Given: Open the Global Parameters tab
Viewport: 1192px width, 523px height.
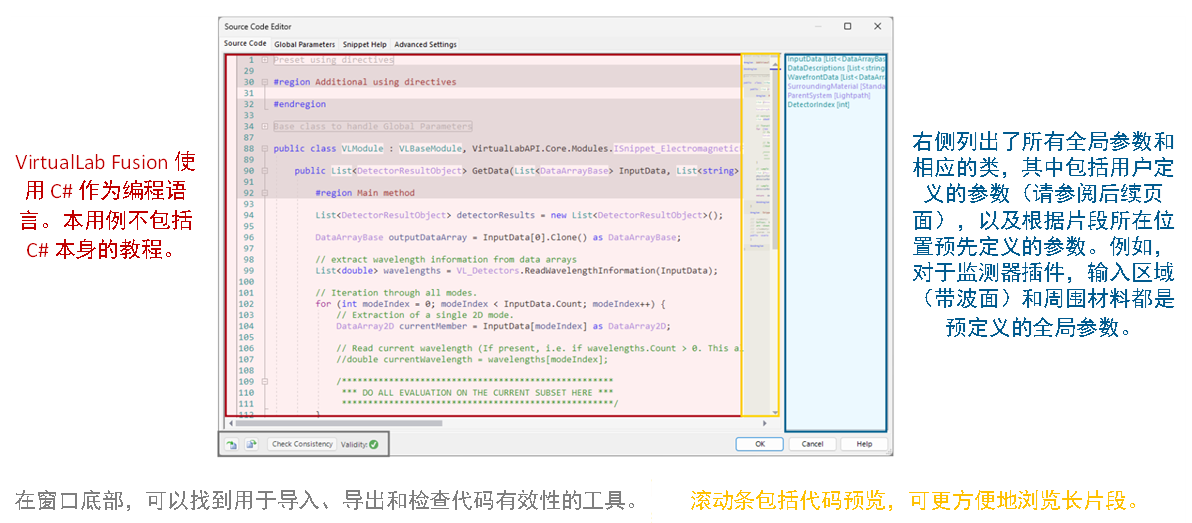Looking at the screenshot, I should [x=304, y=45].
